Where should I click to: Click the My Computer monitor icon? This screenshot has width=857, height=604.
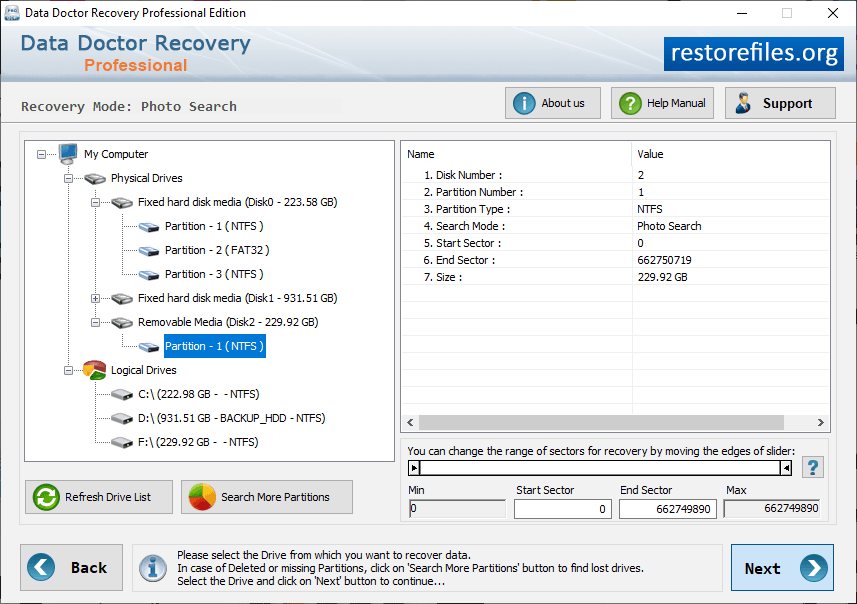(x=68, y=154)
